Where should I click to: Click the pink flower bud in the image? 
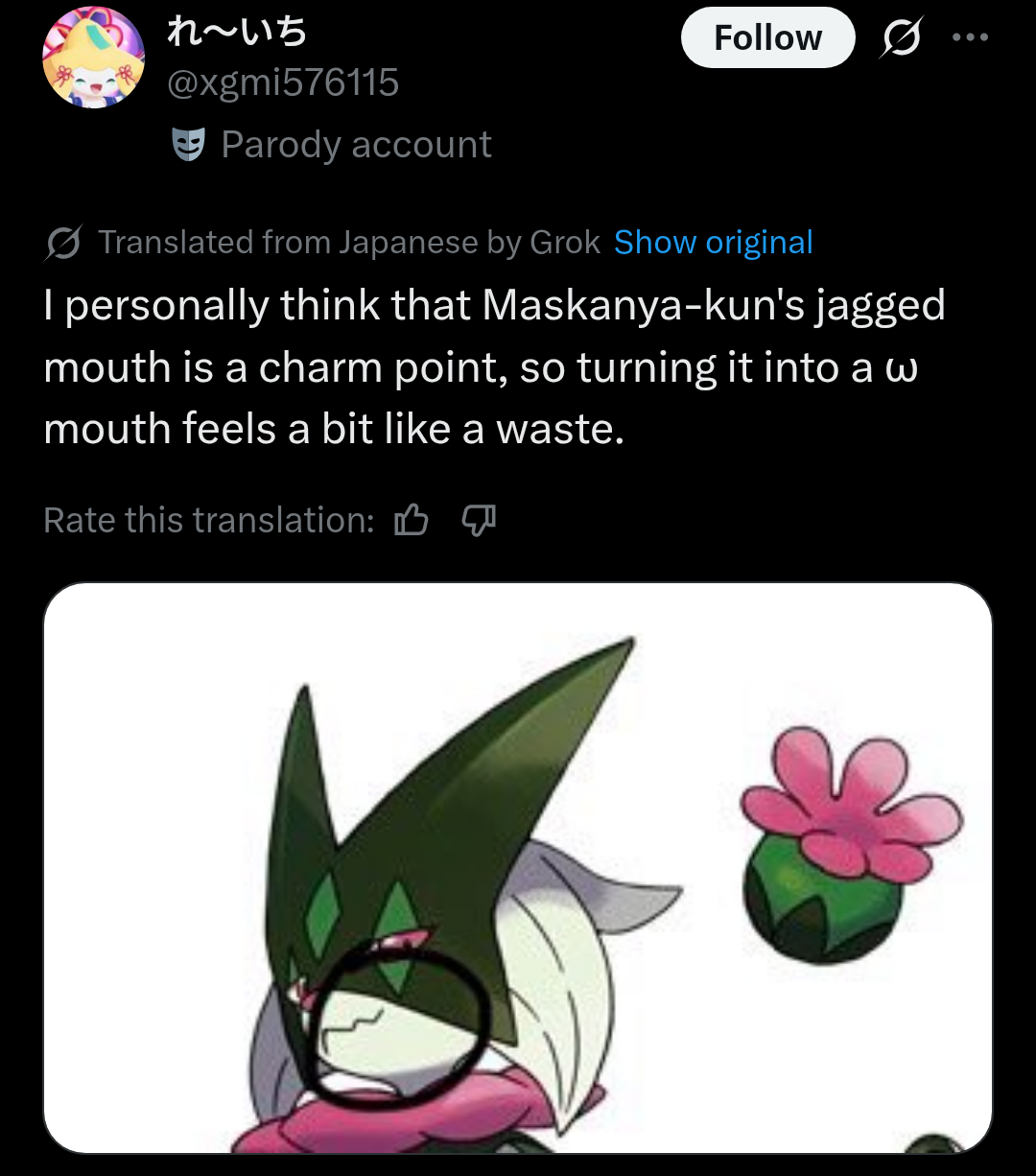[x=849, y=848]
